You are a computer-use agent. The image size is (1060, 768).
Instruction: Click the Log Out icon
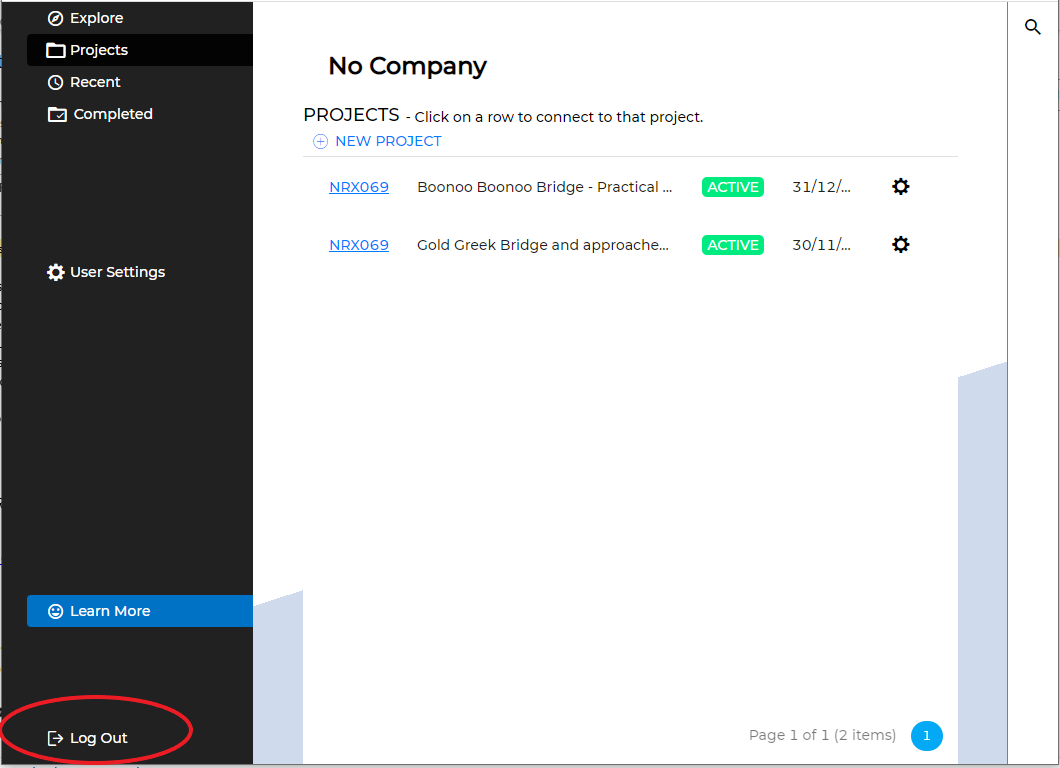(56, 738)
